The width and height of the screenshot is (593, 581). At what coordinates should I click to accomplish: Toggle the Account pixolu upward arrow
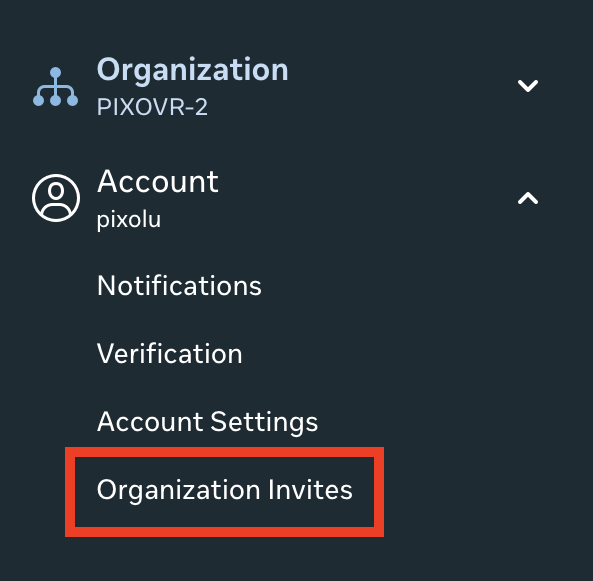pyautogui.click(x=528, y=198)
